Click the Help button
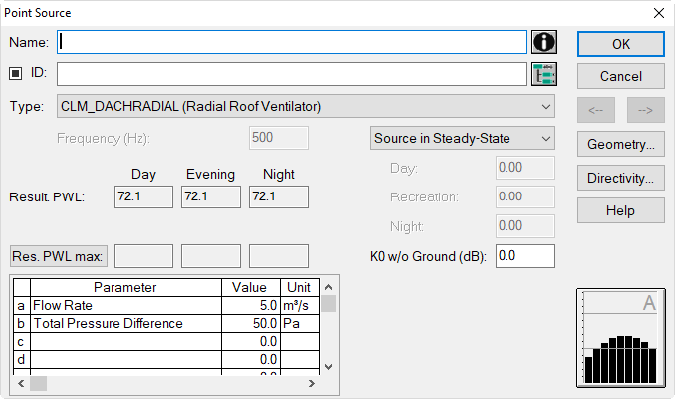This screenshot has height=399, width=675. coord(620,210)
